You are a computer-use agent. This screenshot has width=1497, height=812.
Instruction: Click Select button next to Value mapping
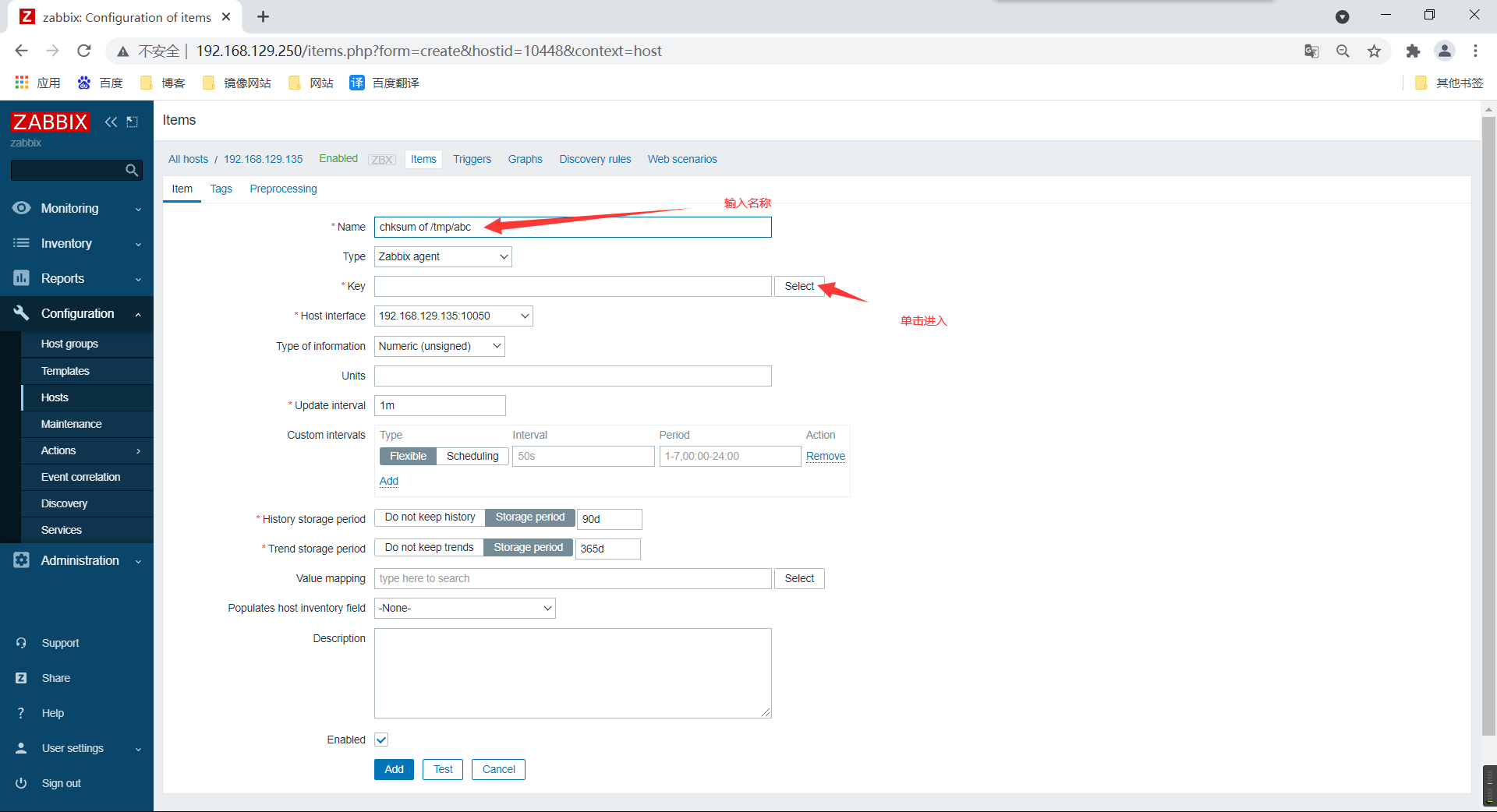pos(799,578)
